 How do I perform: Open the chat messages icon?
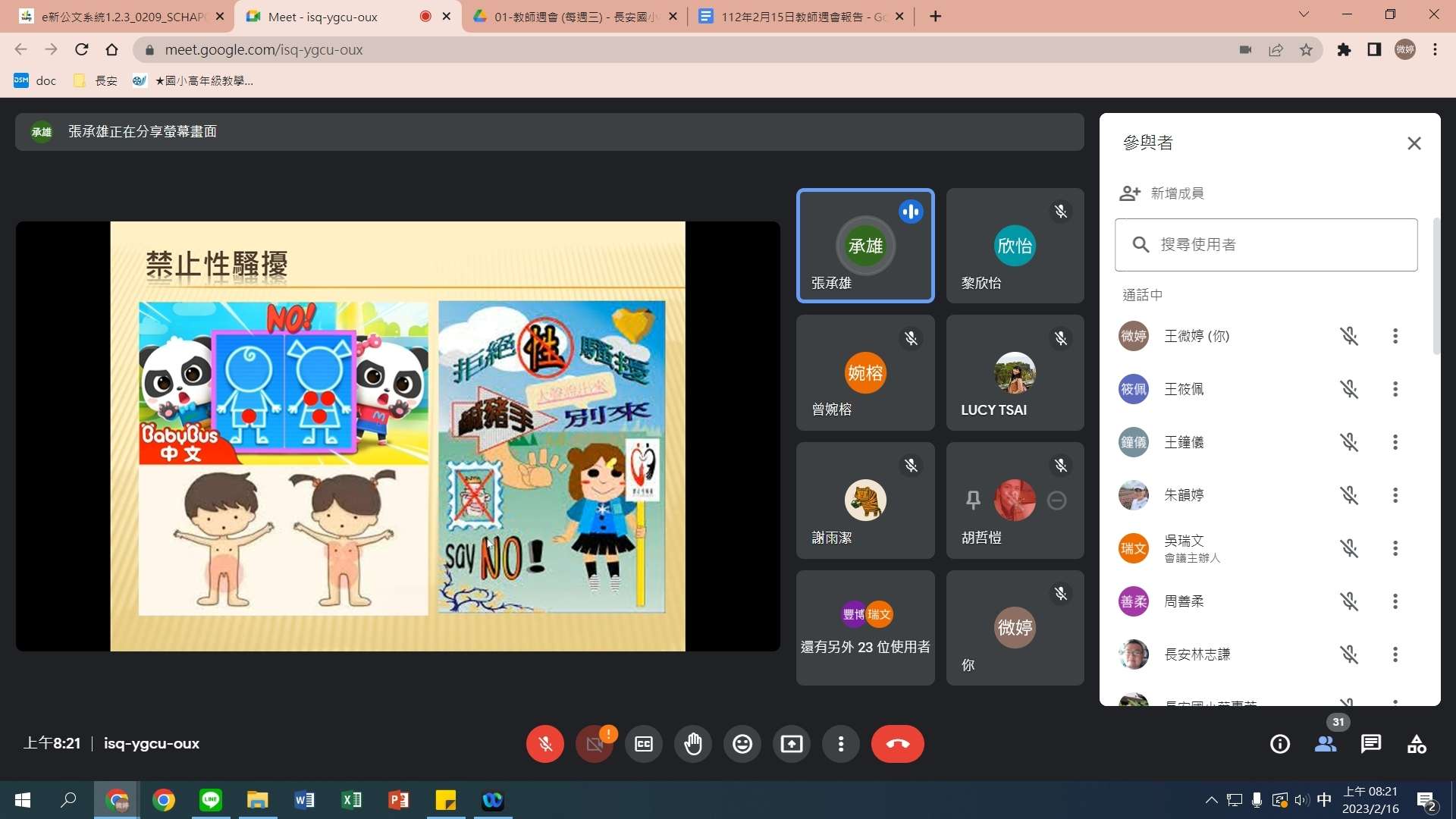click(1370, 744)
